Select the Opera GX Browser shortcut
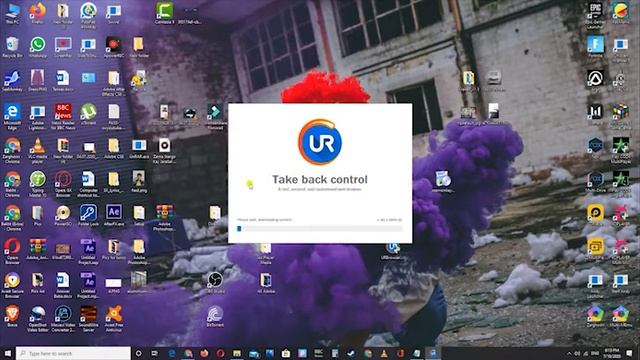Viewport: 640px width, 360px height. [63, 184]
